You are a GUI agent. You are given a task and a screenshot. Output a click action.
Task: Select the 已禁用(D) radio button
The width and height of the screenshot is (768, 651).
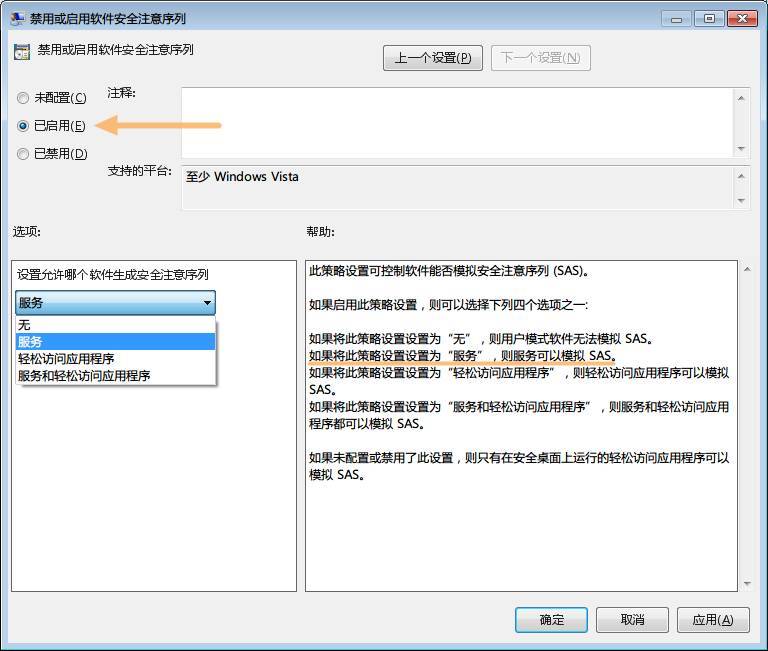23,154
